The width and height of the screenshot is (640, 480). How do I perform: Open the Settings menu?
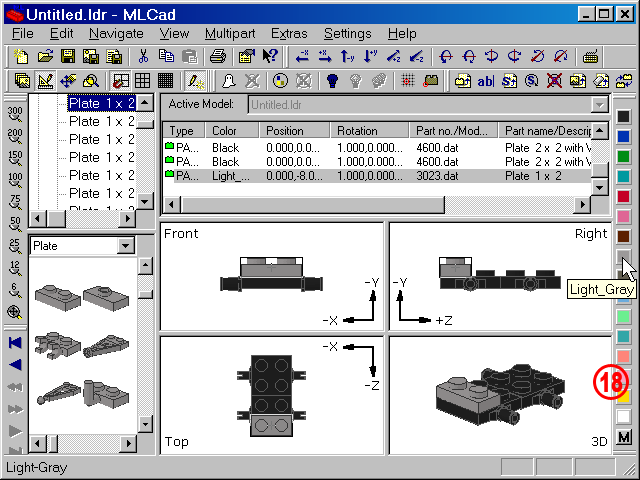coord(347,33)
